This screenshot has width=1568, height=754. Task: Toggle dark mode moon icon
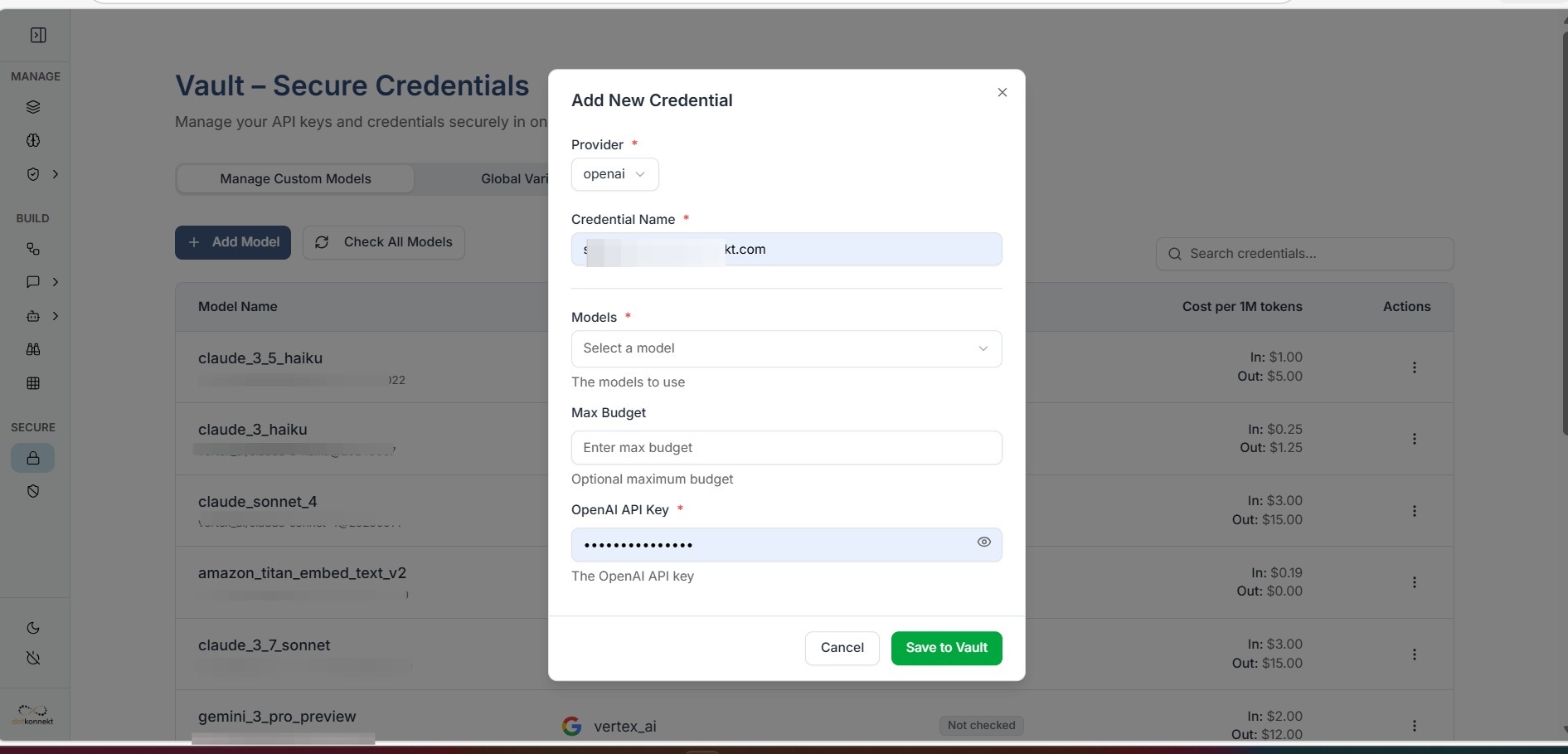coord(33,628)
